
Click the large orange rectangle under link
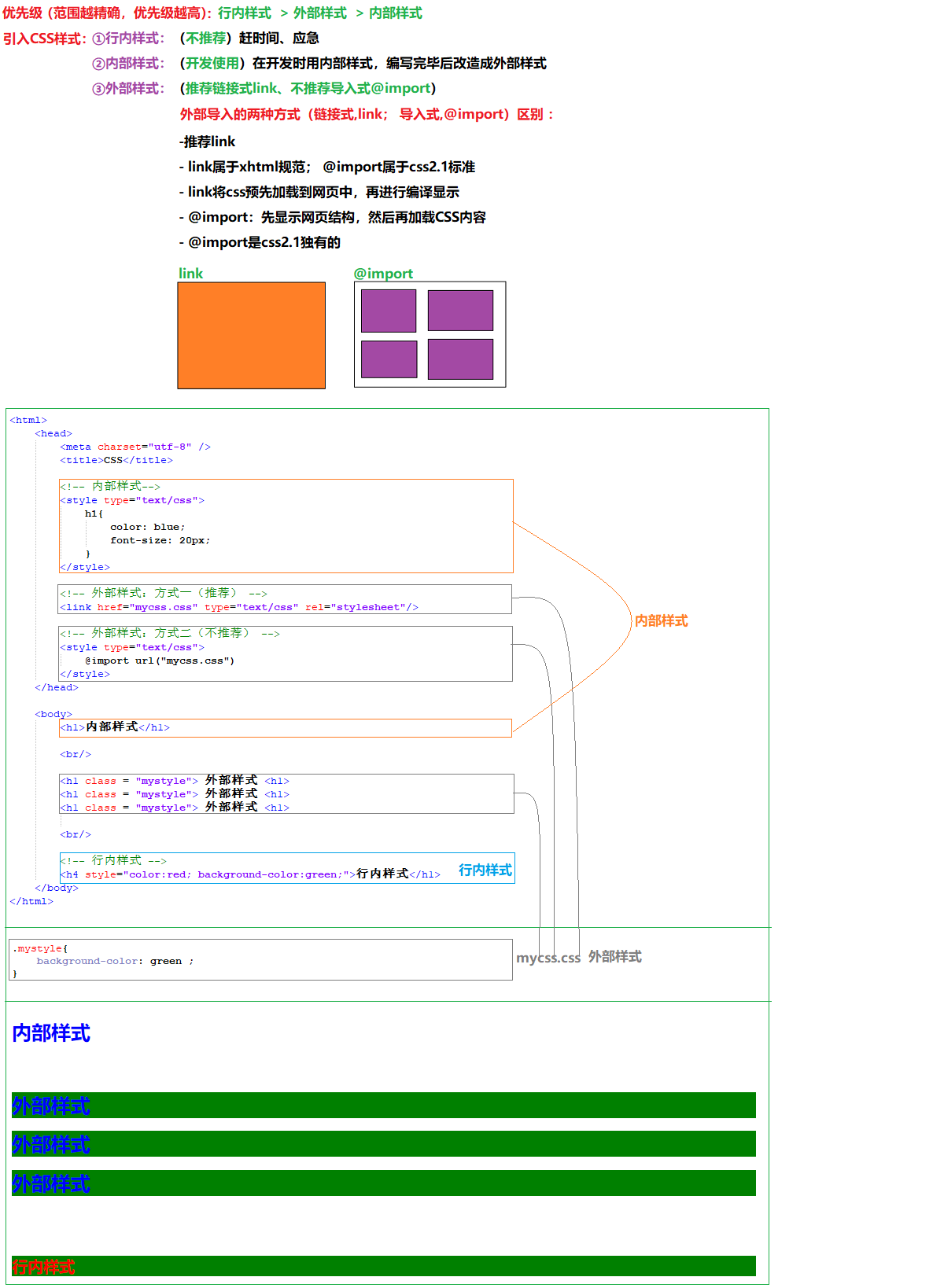pyautogui.click(x=251, y=335)
